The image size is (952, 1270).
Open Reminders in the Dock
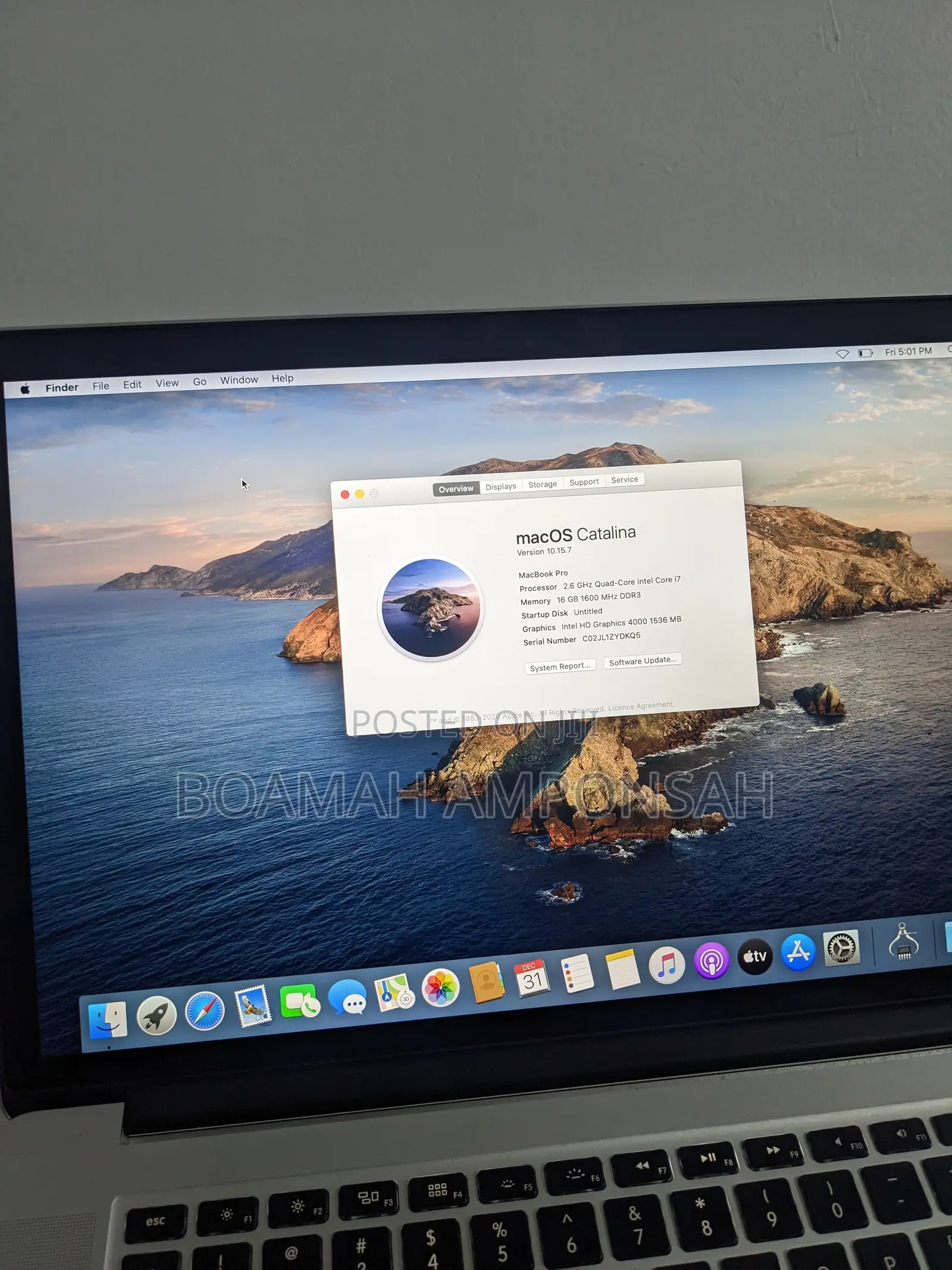[577, 973]
